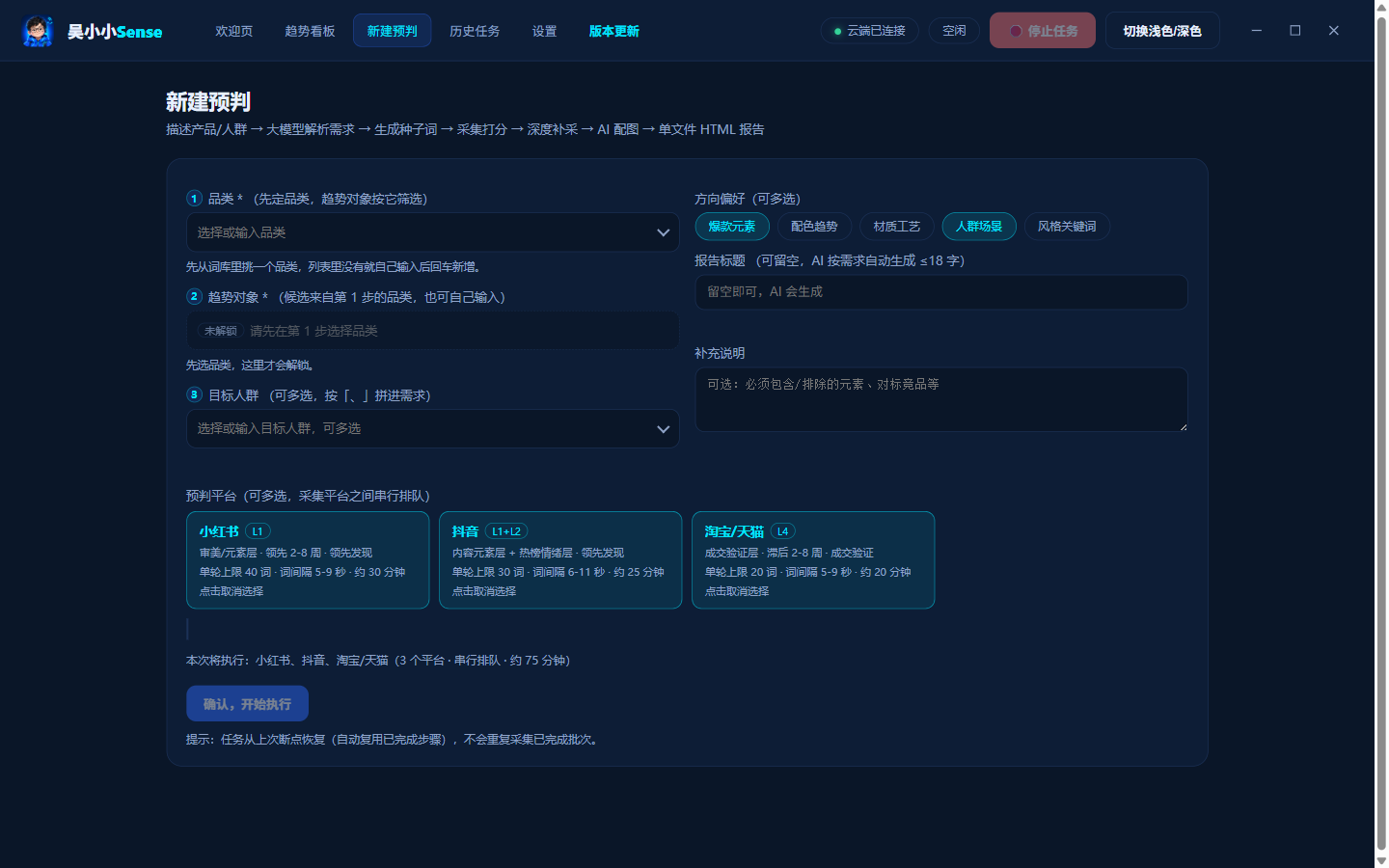This screenshot has height=868, width=1389.
Task: Deselect the 抖音 platform card
Action: pyautogui.click(x=560, y=560)
